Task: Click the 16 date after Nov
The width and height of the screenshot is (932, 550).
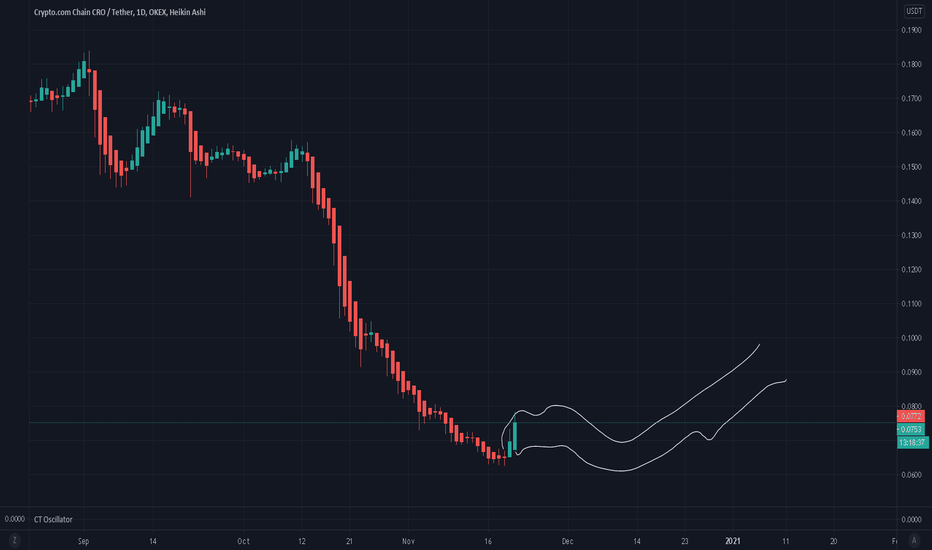Action: (488, 541)
